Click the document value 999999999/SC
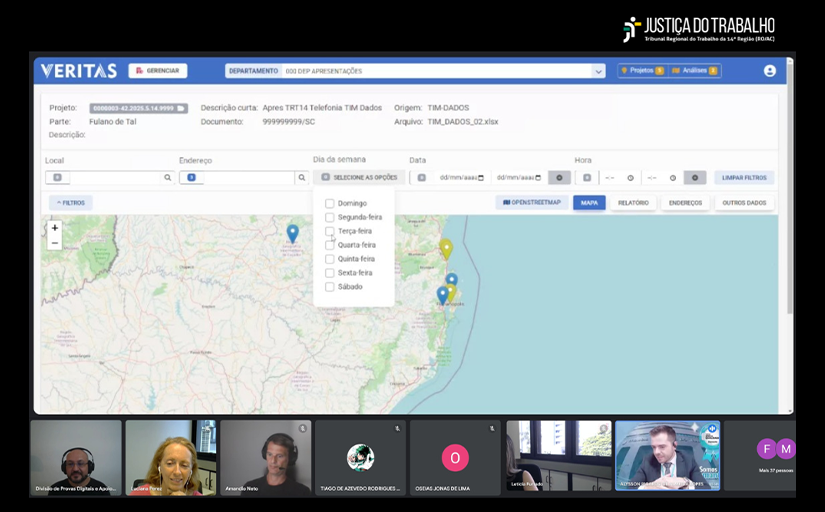This screenshot has width=825, height=512. (x=288, y=122)
